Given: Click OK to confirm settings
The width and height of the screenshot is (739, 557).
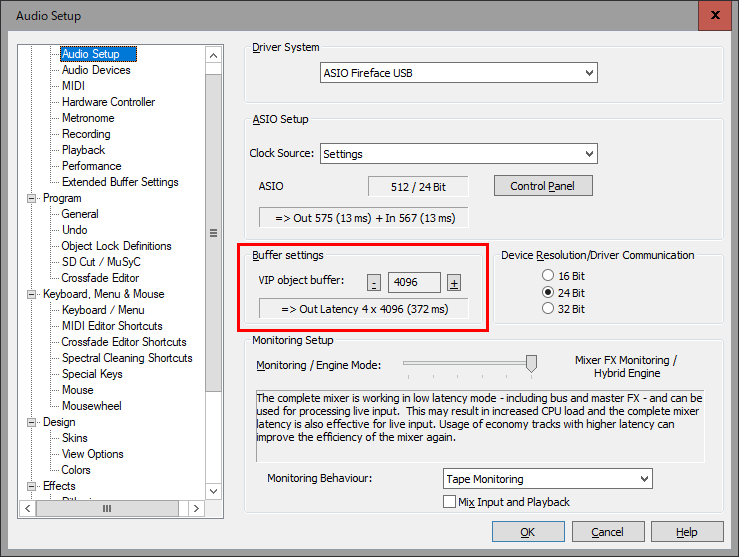Looking at the screenshot, I should point(528,532).
